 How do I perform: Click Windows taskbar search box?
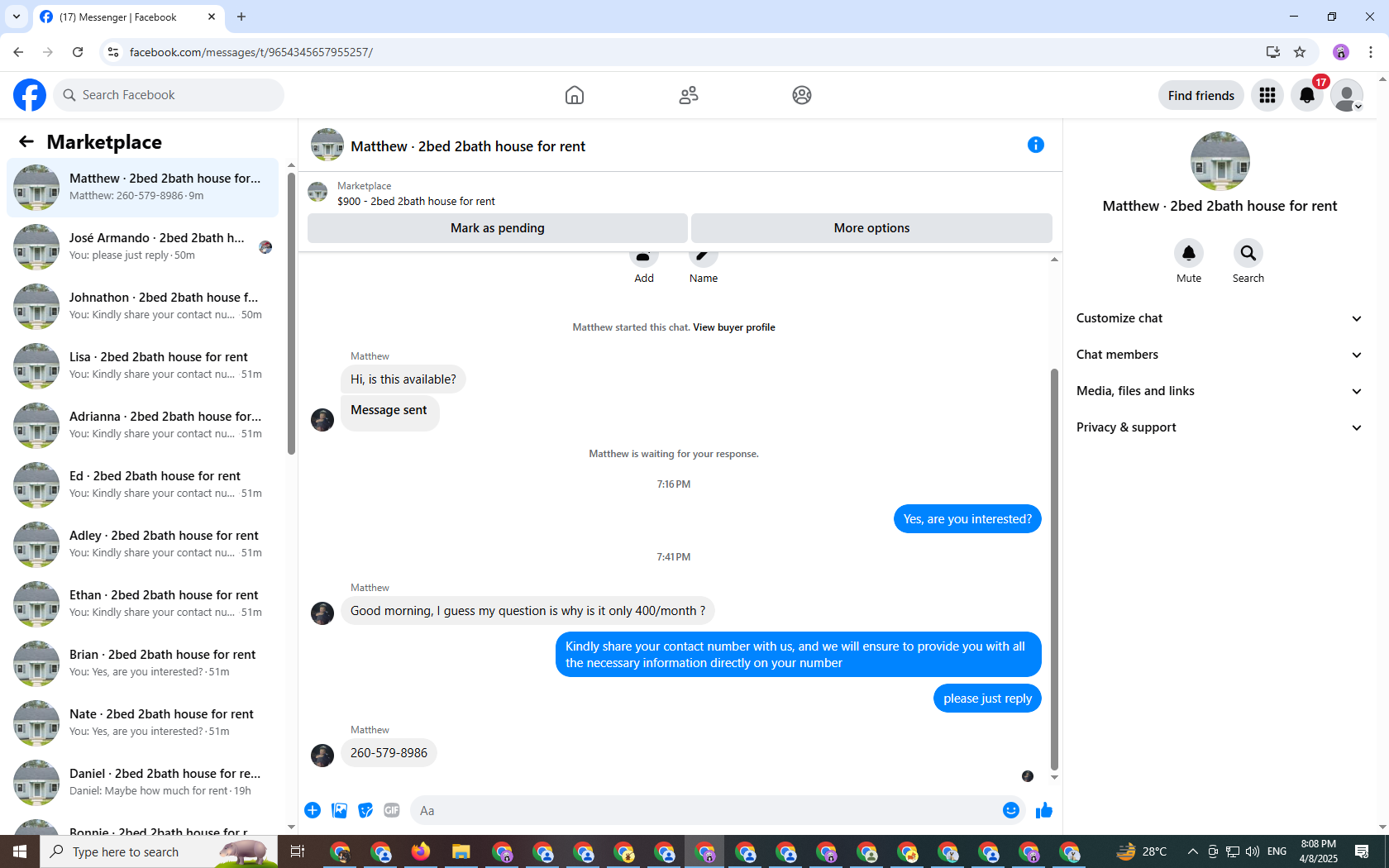click(159, 851)
